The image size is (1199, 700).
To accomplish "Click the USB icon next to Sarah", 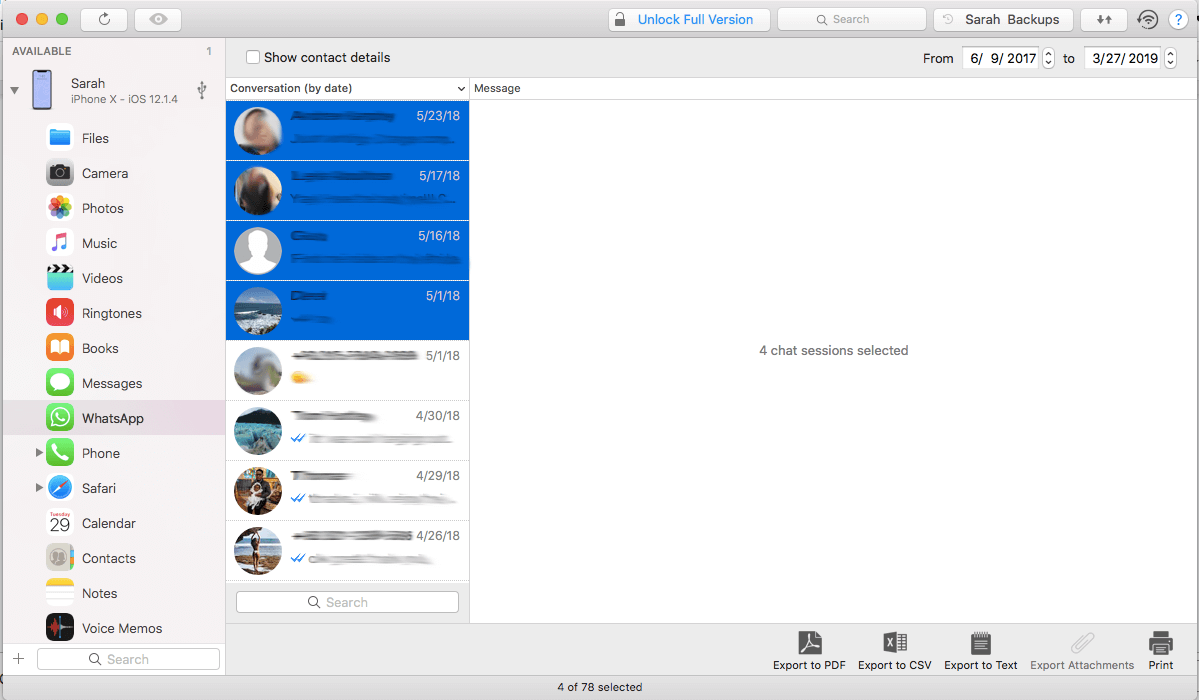I will point(202,90).
